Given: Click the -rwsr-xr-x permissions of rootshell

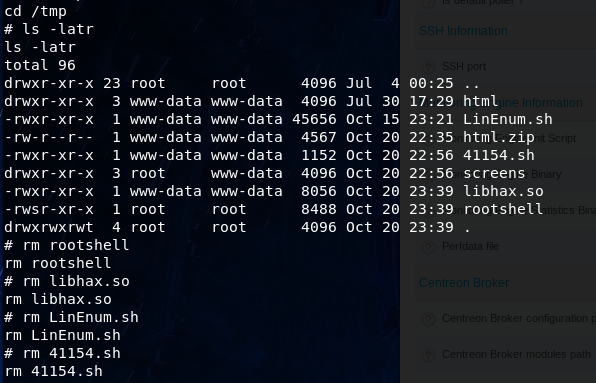Looking at the screenshot, I should [x=49, y=209].
